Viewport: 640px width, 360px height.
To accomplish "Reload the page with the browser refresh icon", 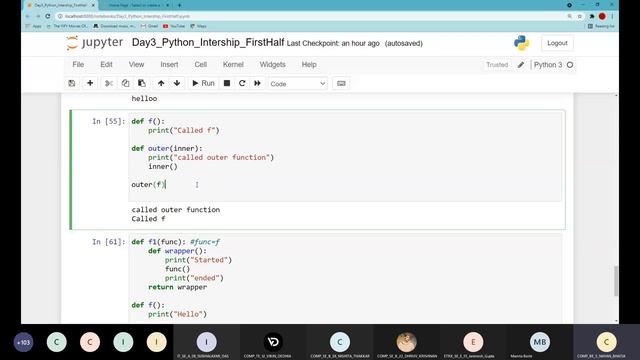I will coord(48,16).
